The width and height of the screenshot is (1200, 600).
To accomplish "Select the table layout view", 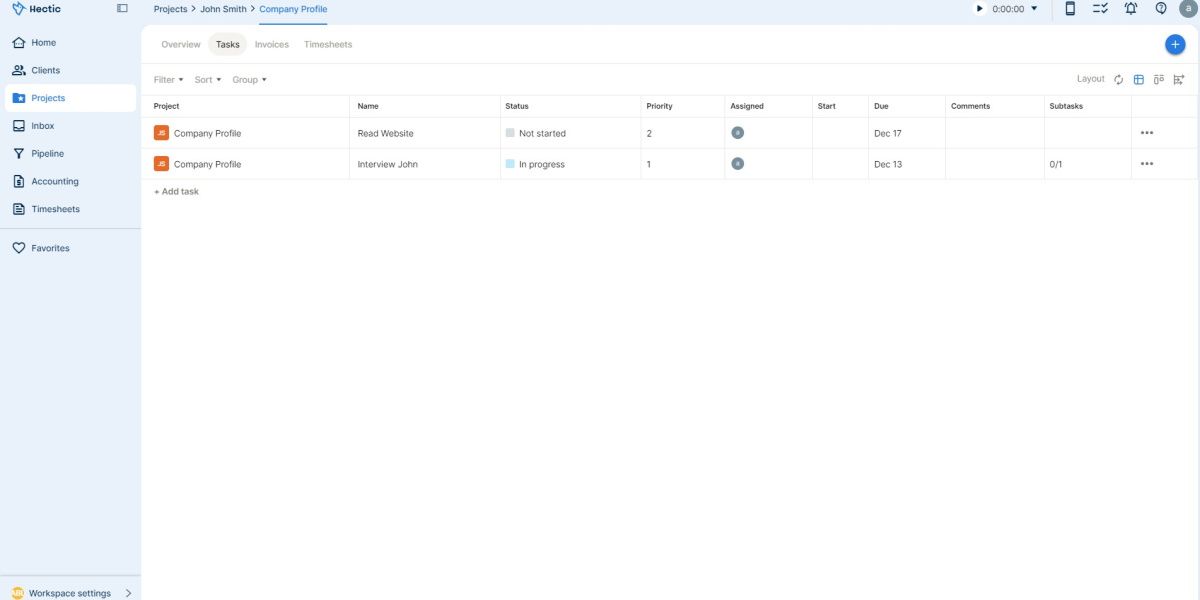I will 1139,80.
